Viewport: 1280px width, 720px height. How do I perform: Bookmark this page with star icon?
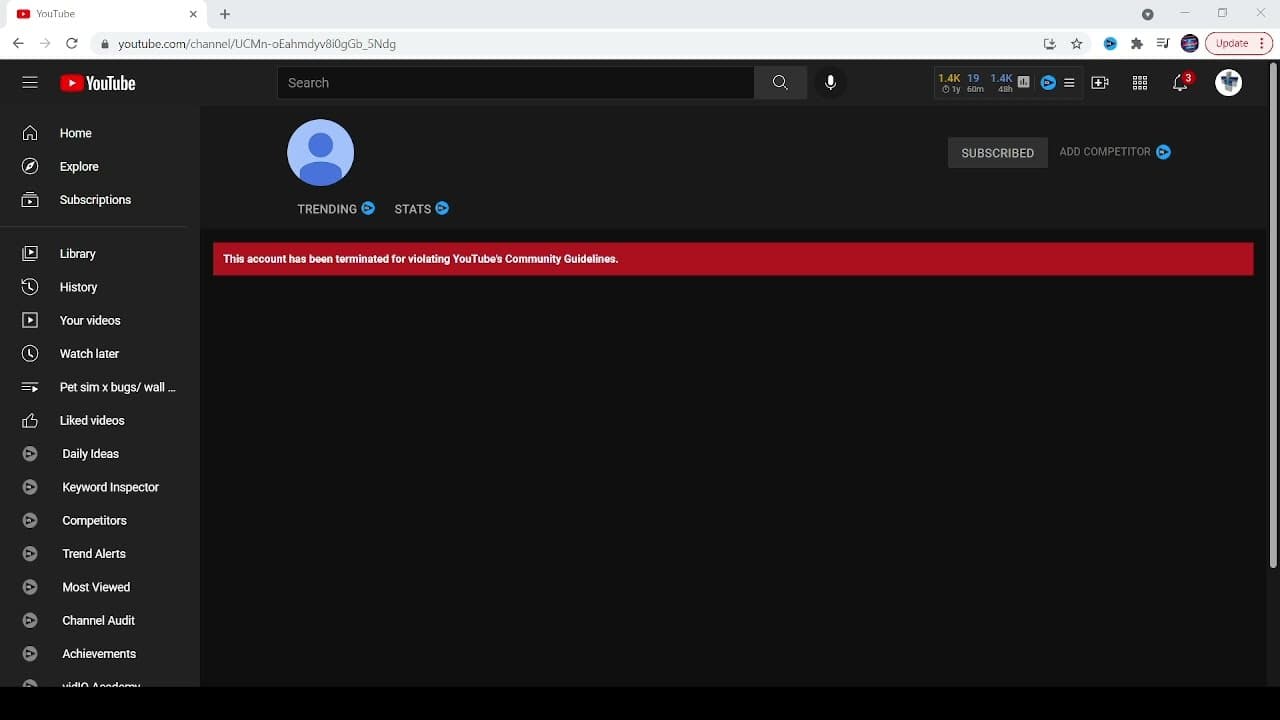1077,44
